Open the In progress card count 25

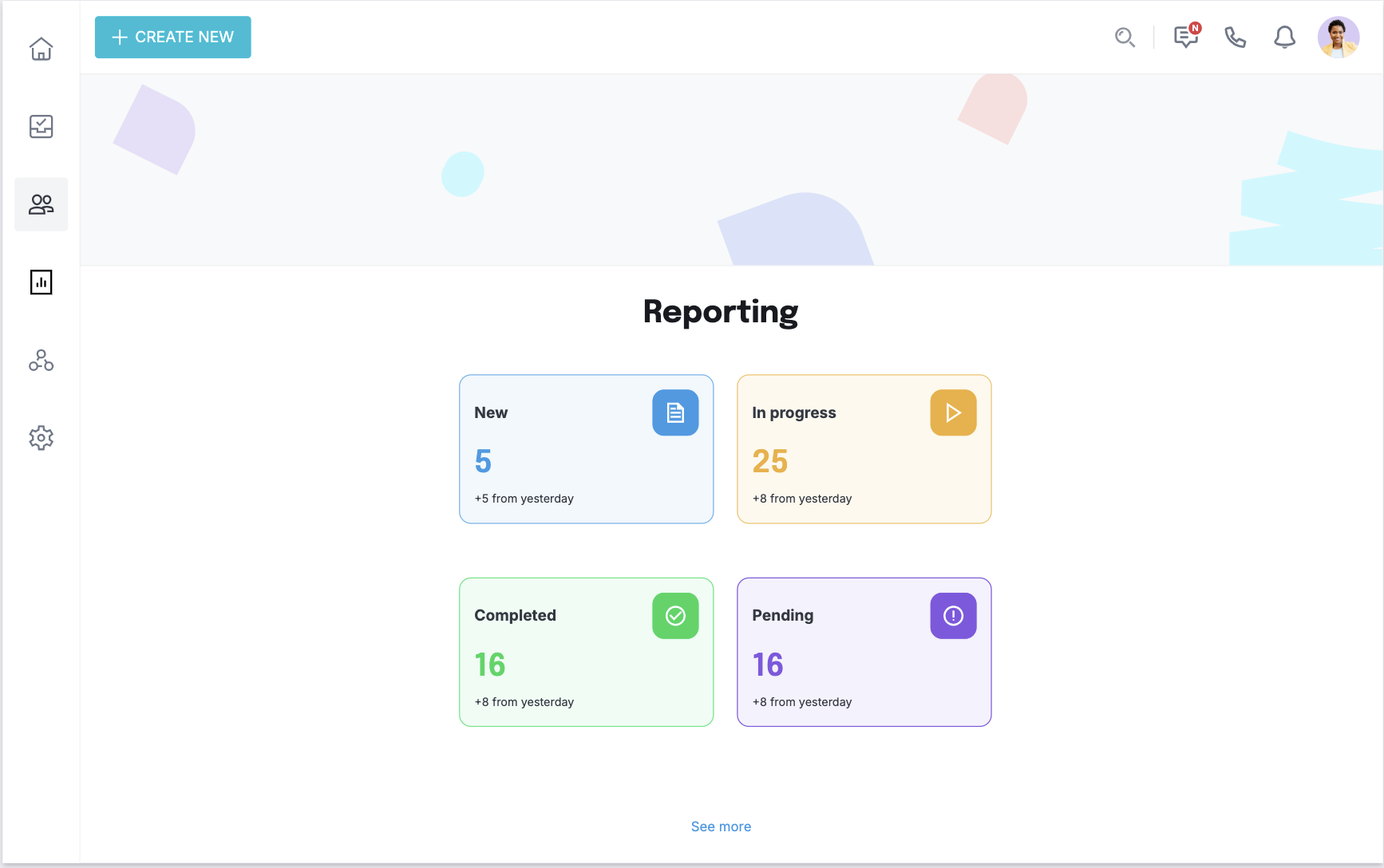pos(769,461)
